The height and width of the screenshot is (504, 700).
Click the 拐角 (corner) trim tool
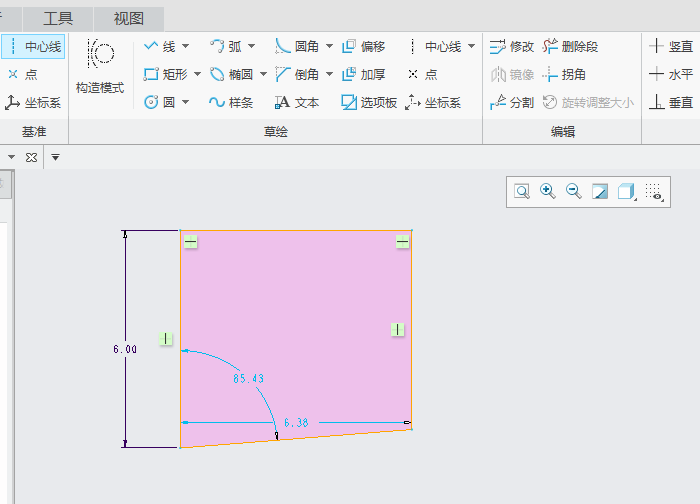(x=564, y=74)
